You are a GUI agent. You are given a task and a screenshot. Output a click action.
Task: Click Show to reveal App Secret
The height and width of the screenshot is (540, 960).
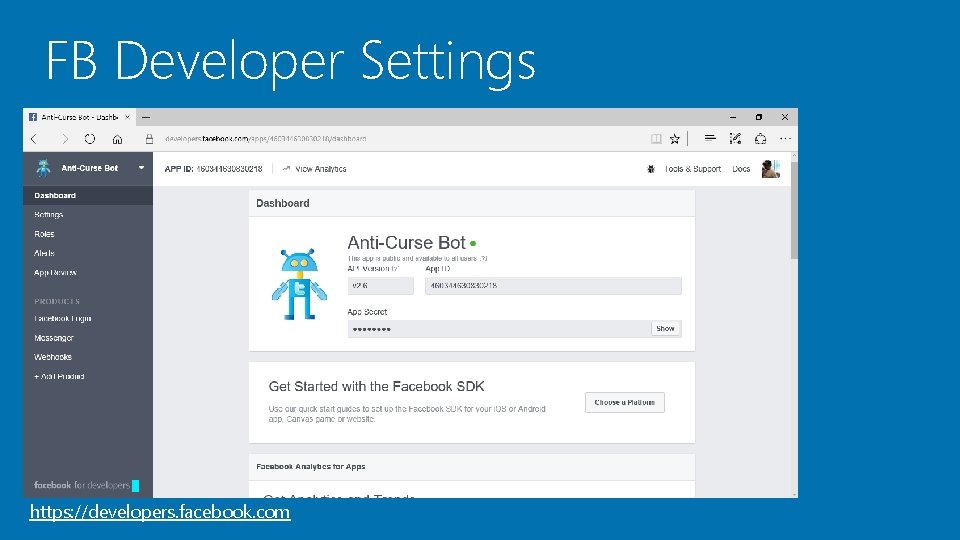click(666, 329)
